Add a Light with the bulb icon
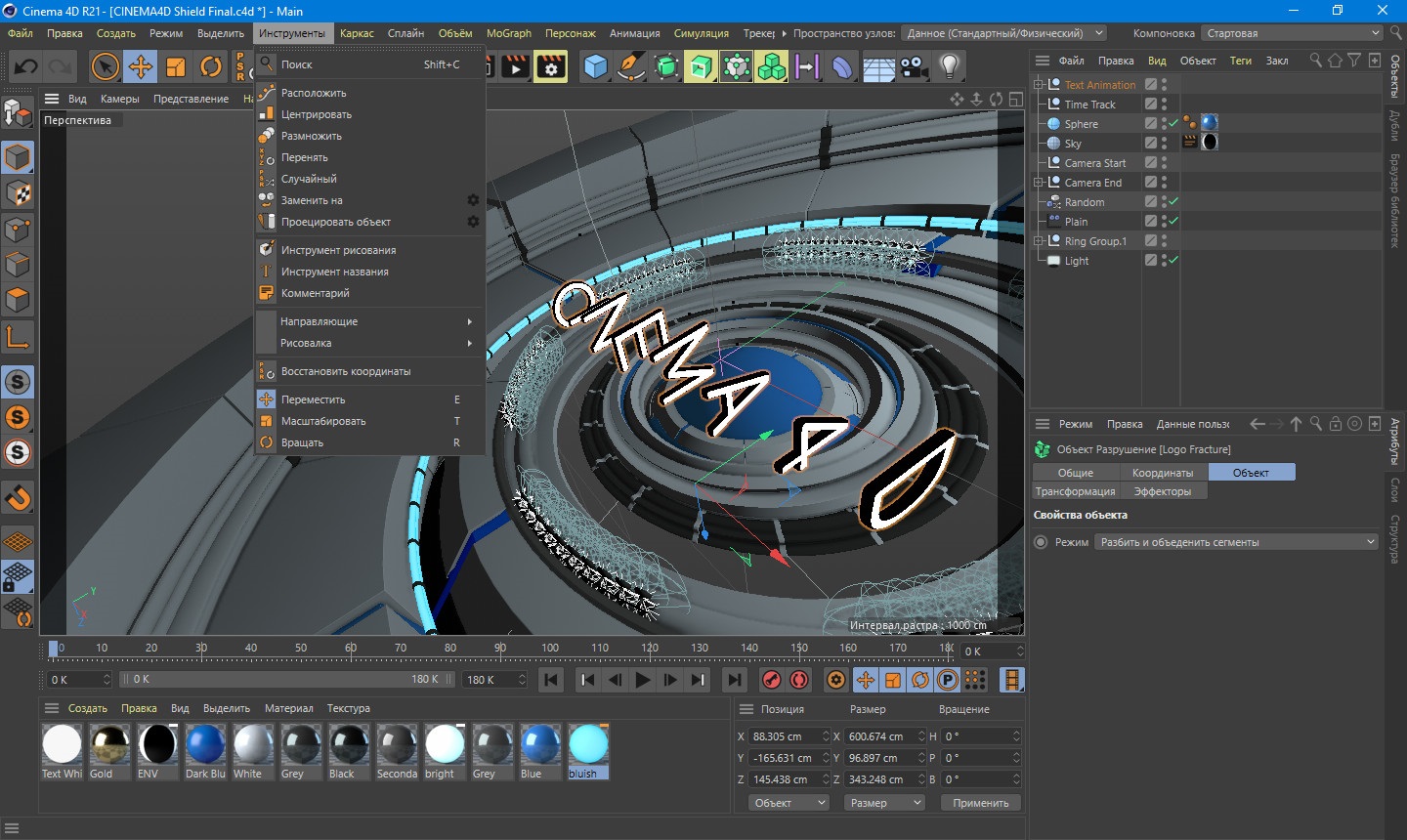The width and height of the screenshot is (1407, 840). (x=949, y=67)
